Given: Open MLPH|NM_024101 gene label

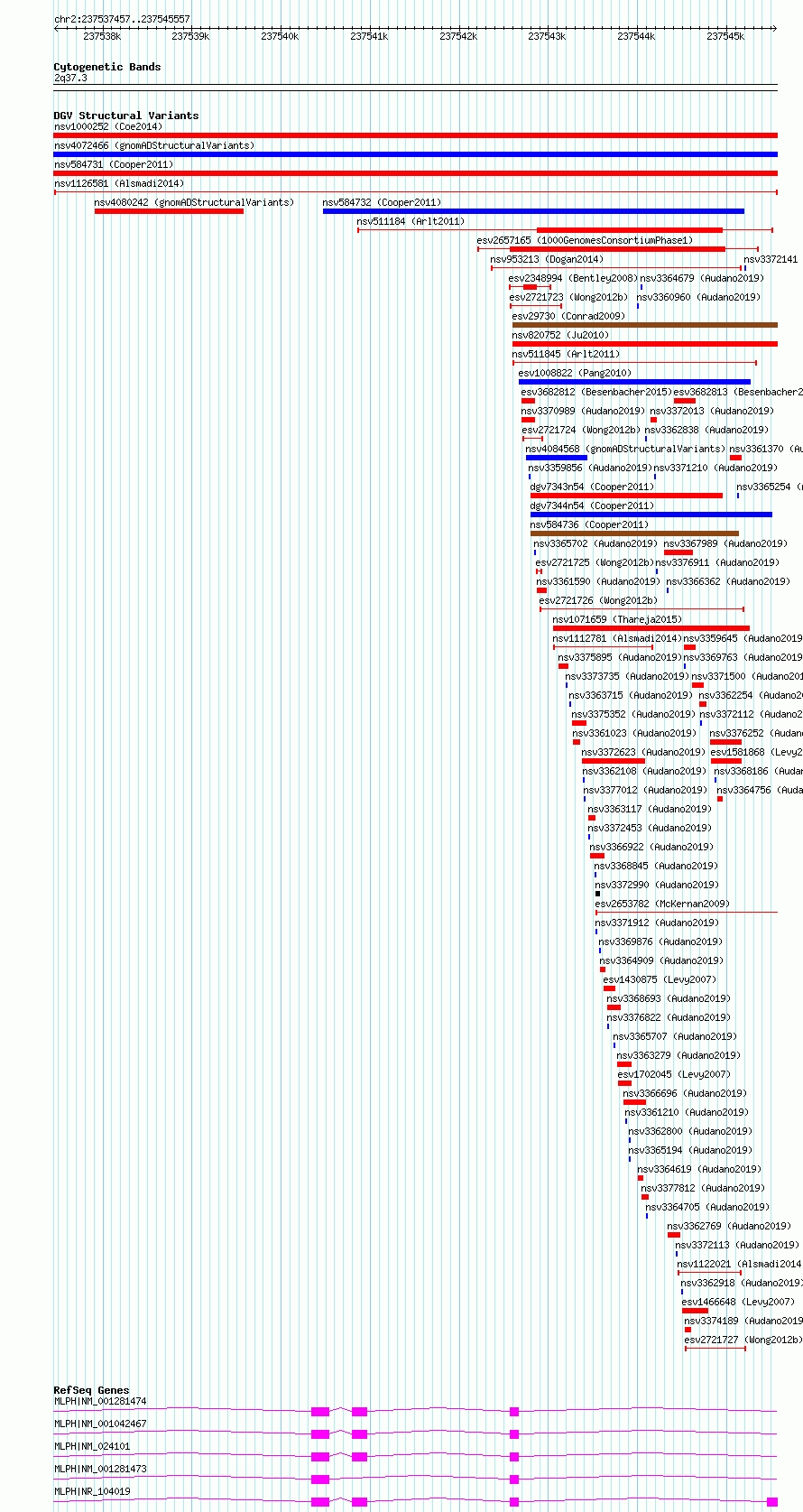Looking at the screenshot, I should click(x=92, y=1446).
